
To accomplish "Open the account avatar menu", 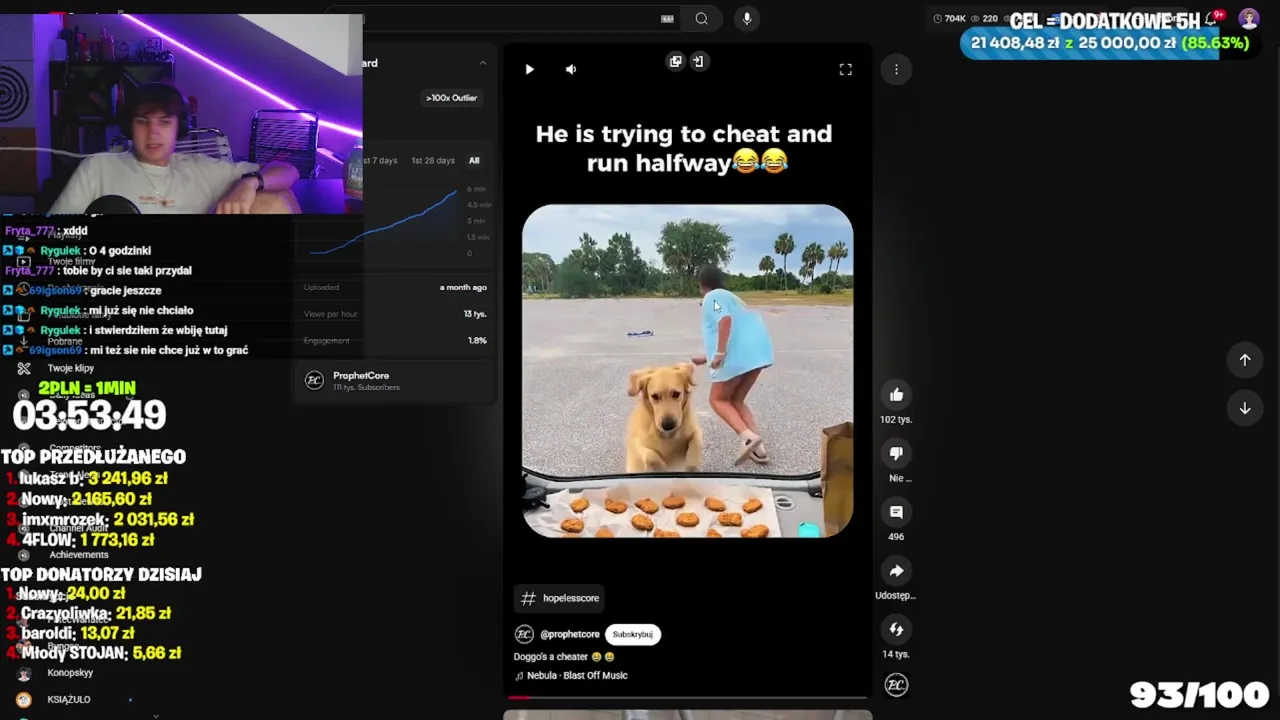I will 1249,19.
